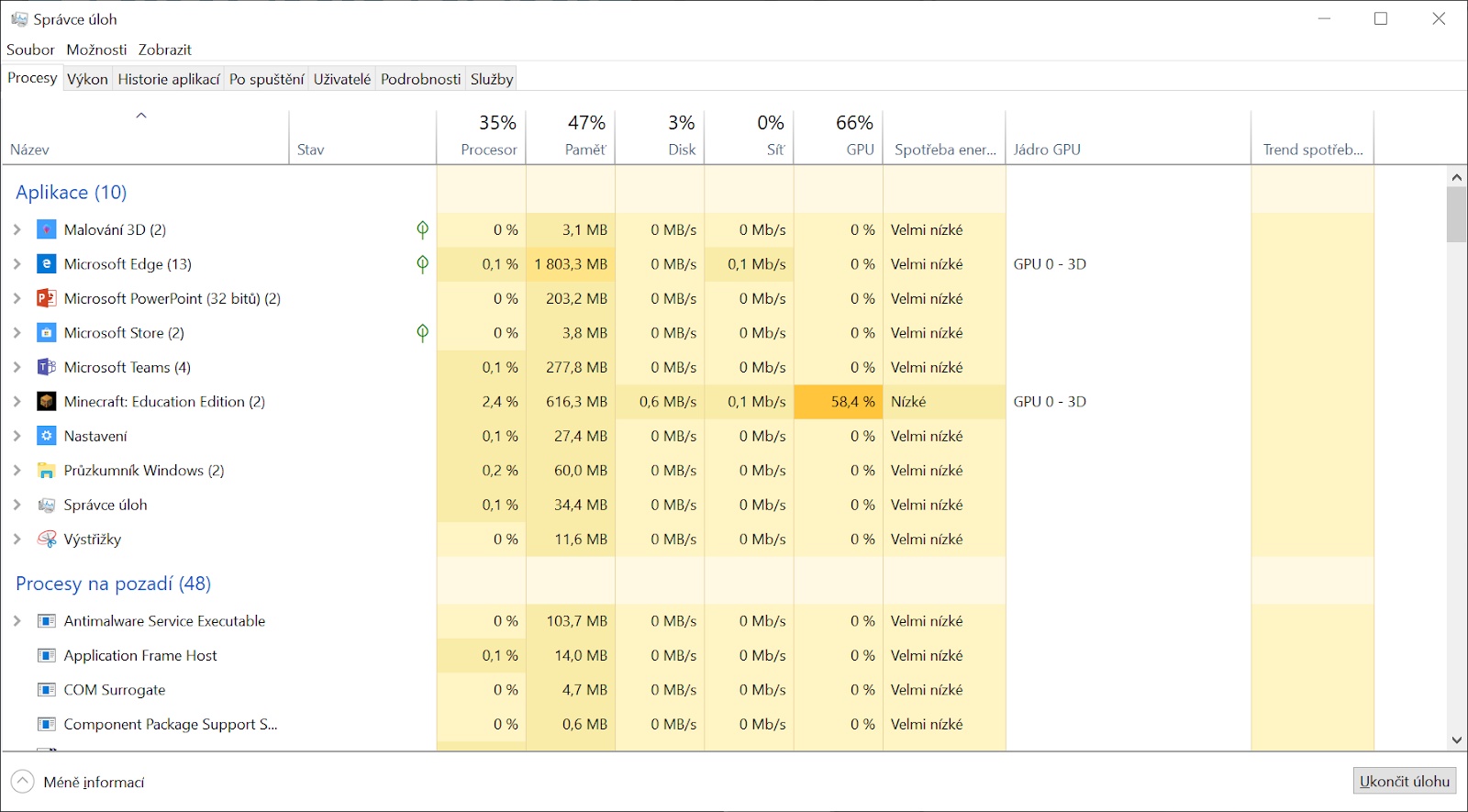Click the scrollbar down arrow
This screenshot has height=812, width=1468.
coord(1456,740)
